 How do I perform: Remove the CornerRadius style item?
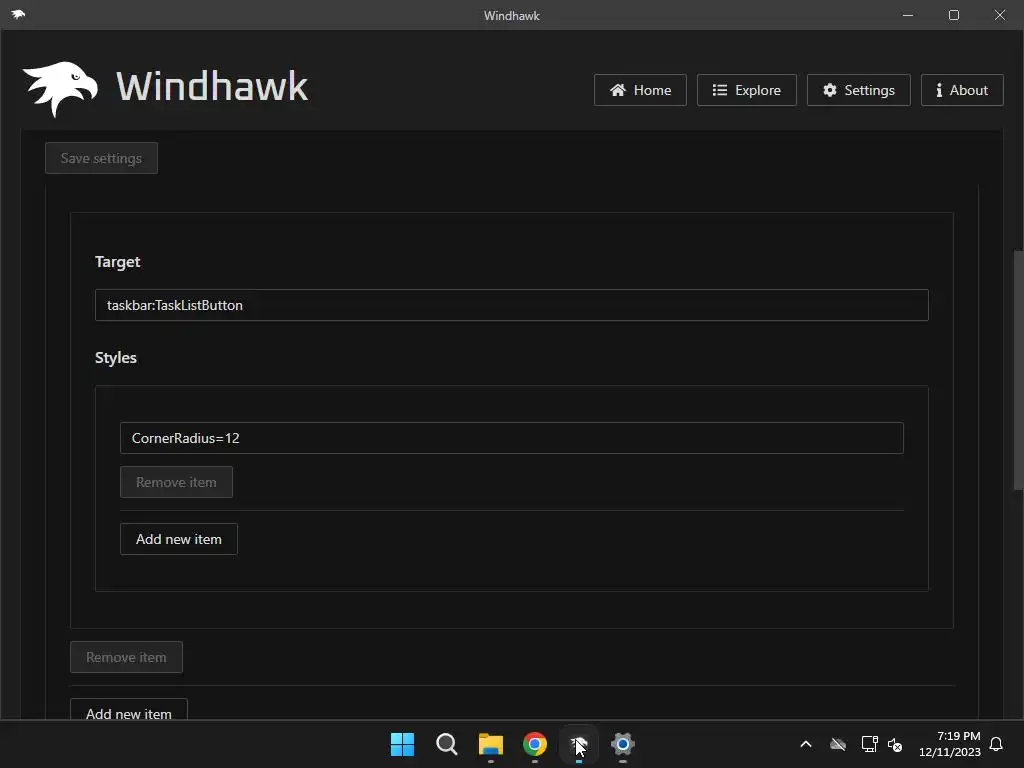176,482
